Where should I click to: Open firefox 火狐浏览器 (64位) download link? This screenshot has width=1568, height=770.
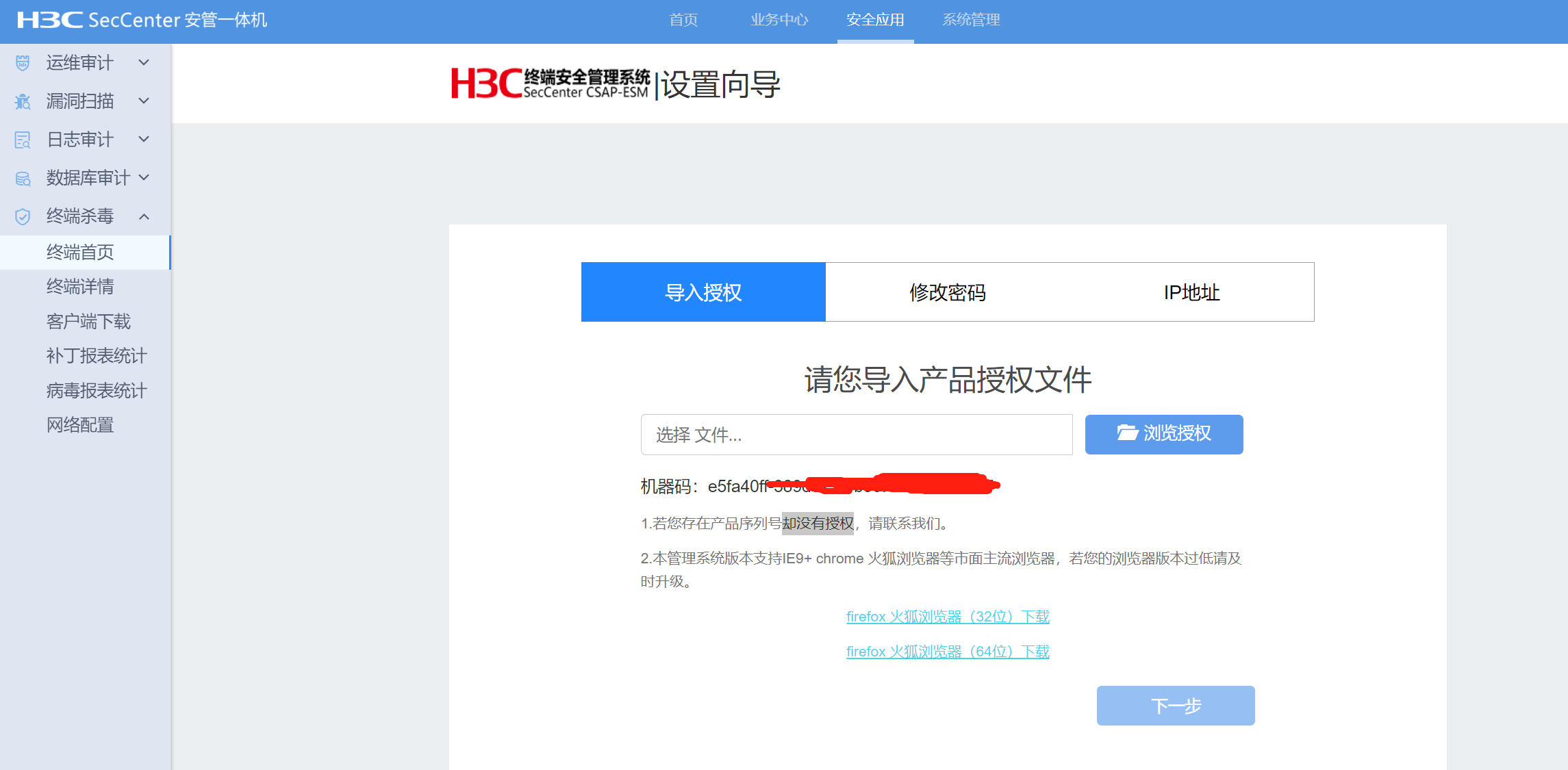(x=948, y=652)
